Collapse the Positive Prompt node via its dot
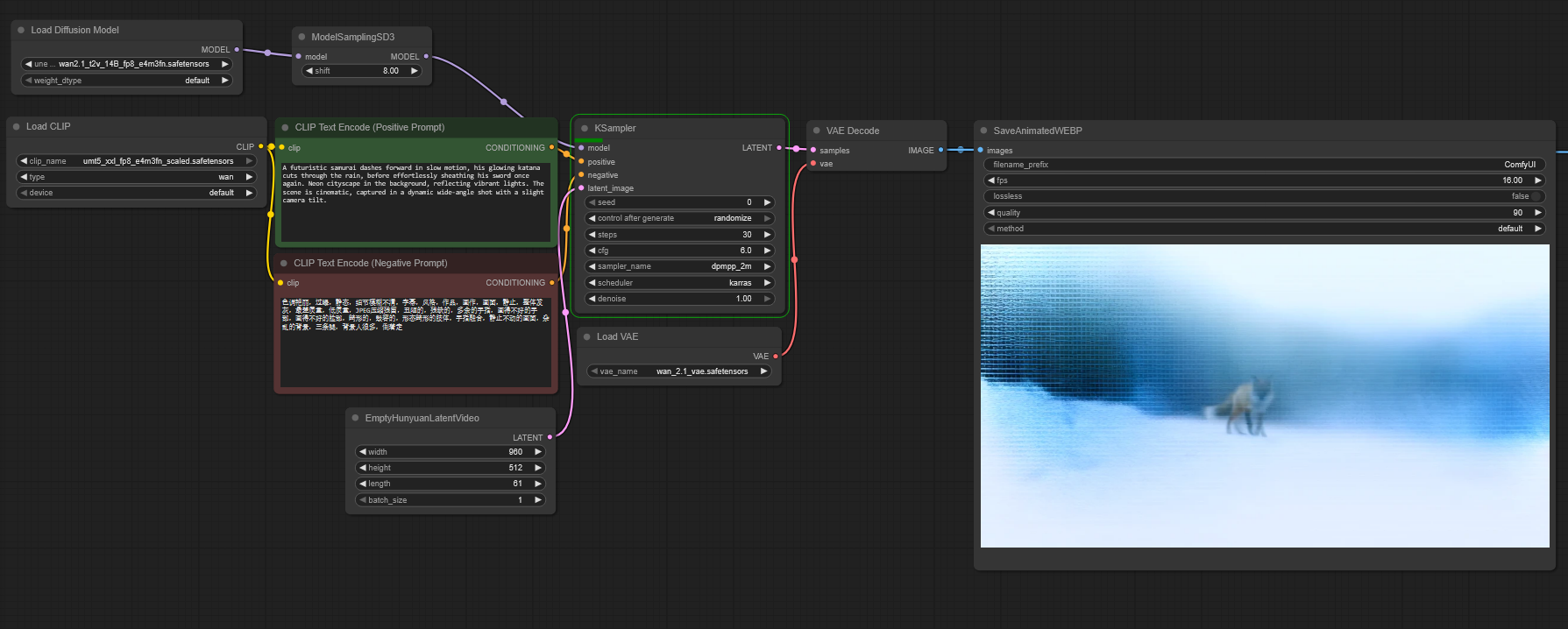Viewport: 1568px width, 629px height. pos(285,127)
